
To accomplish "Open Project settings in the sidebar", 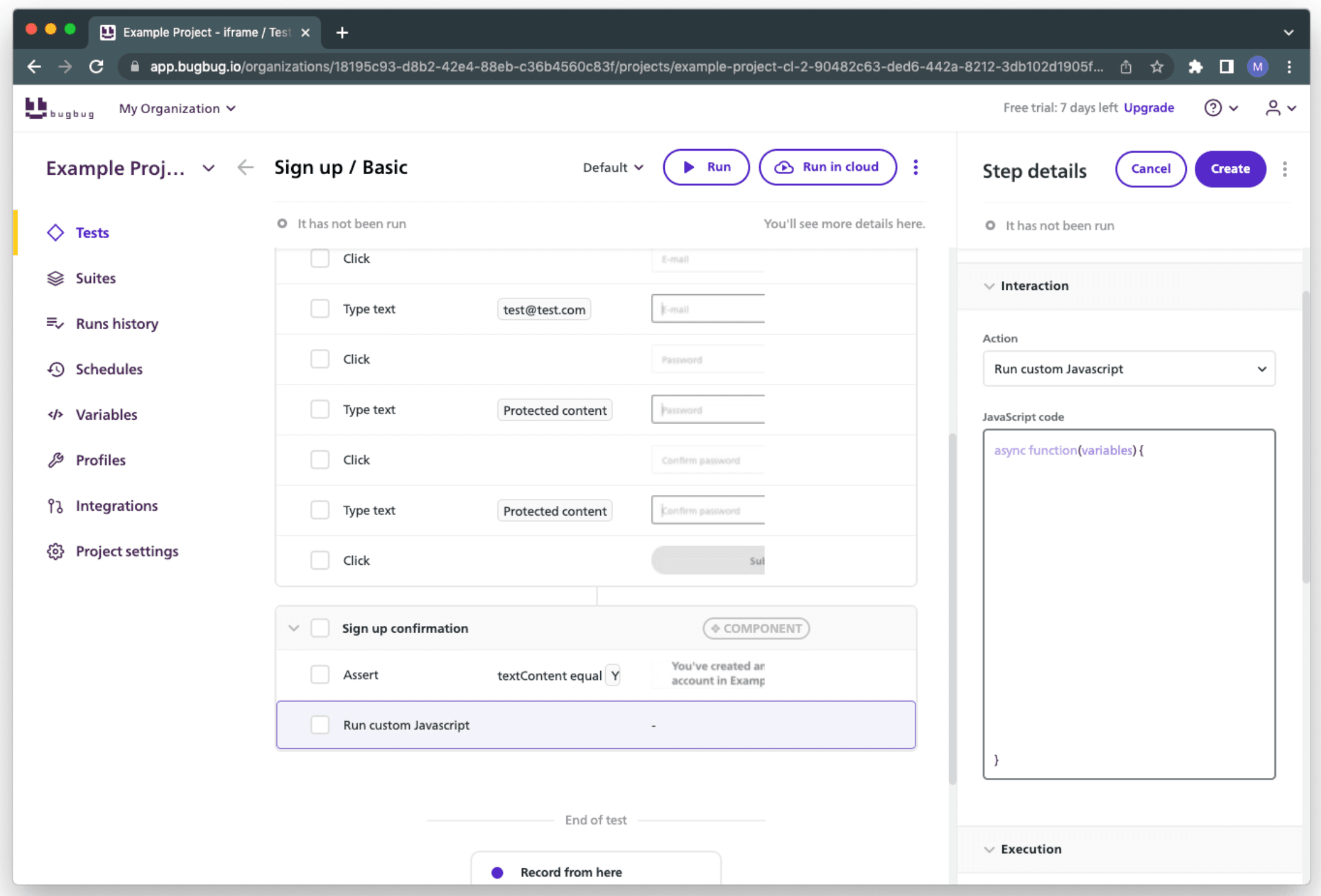I will [127, 551].
